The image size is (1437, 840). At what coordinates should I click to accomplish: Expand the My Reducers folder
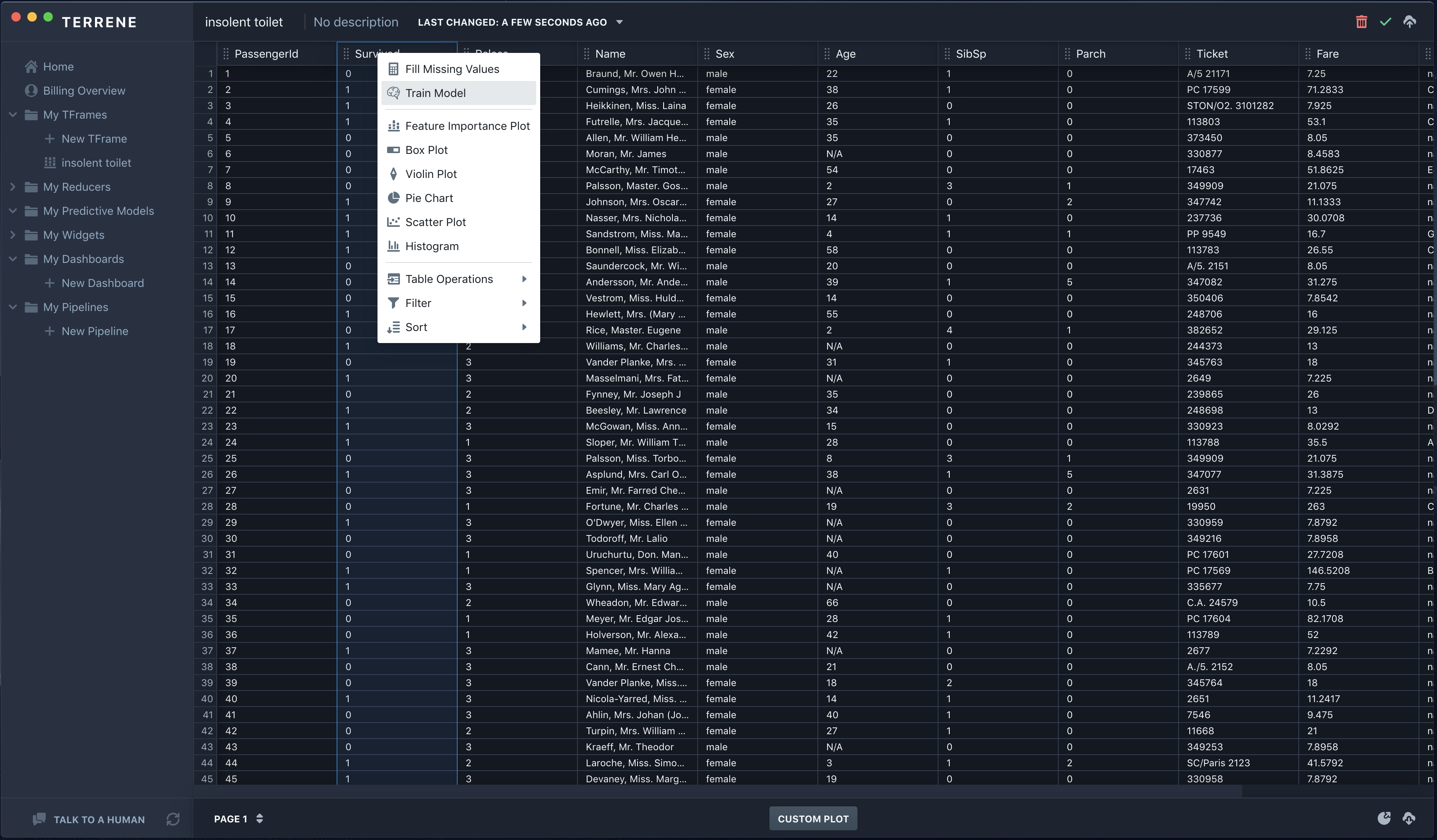(x=13, y=187)
